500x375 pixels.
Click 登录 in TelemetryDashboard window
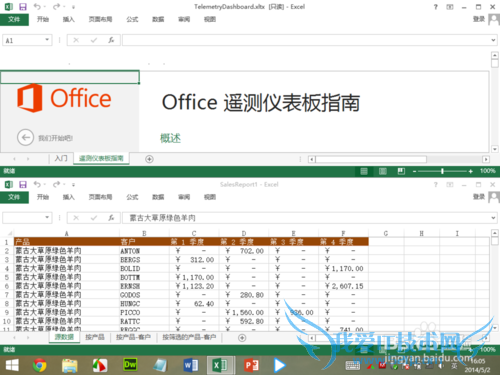click(479, 19)
